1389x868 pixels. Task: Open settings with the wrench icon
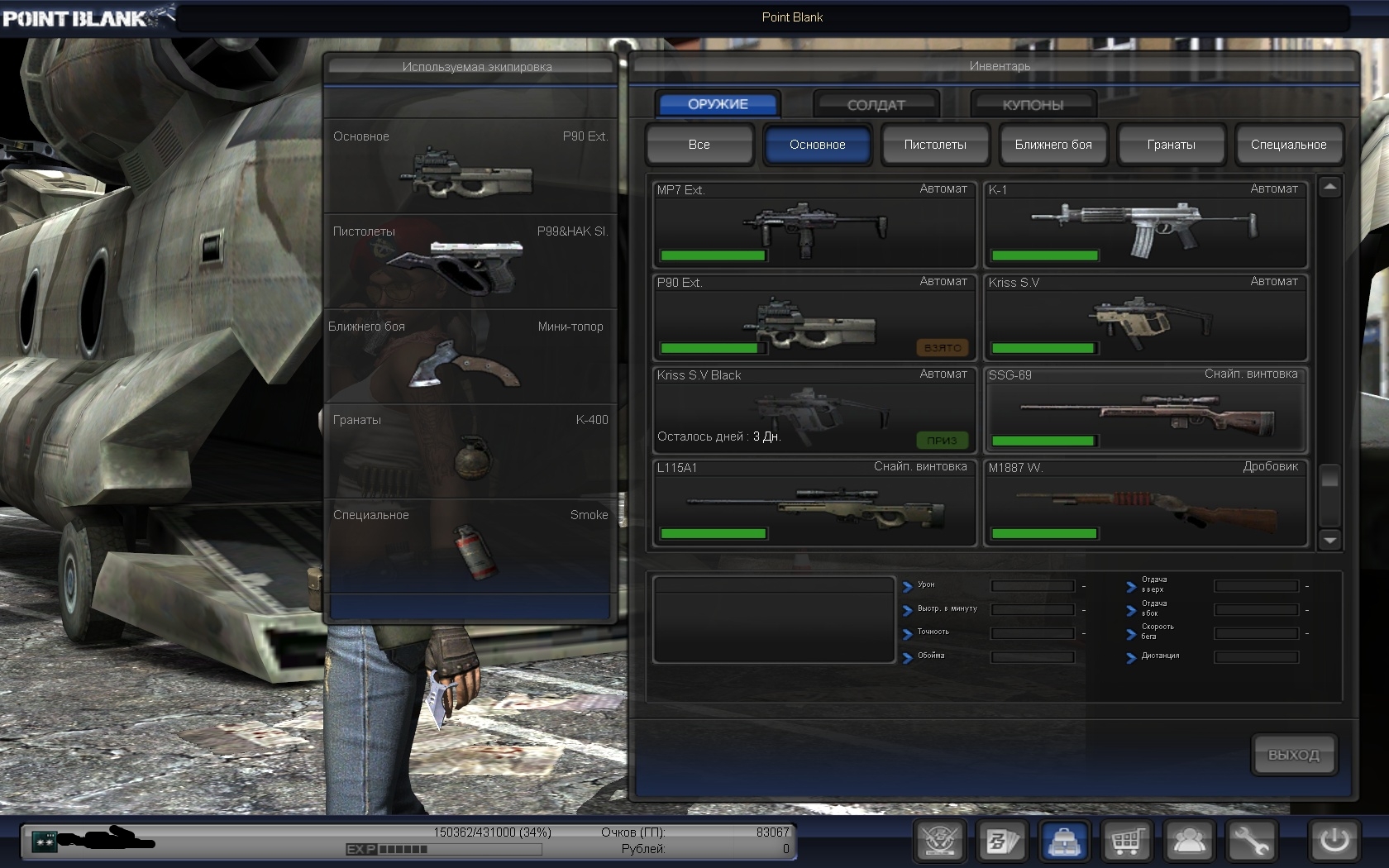pos(1251,842)
